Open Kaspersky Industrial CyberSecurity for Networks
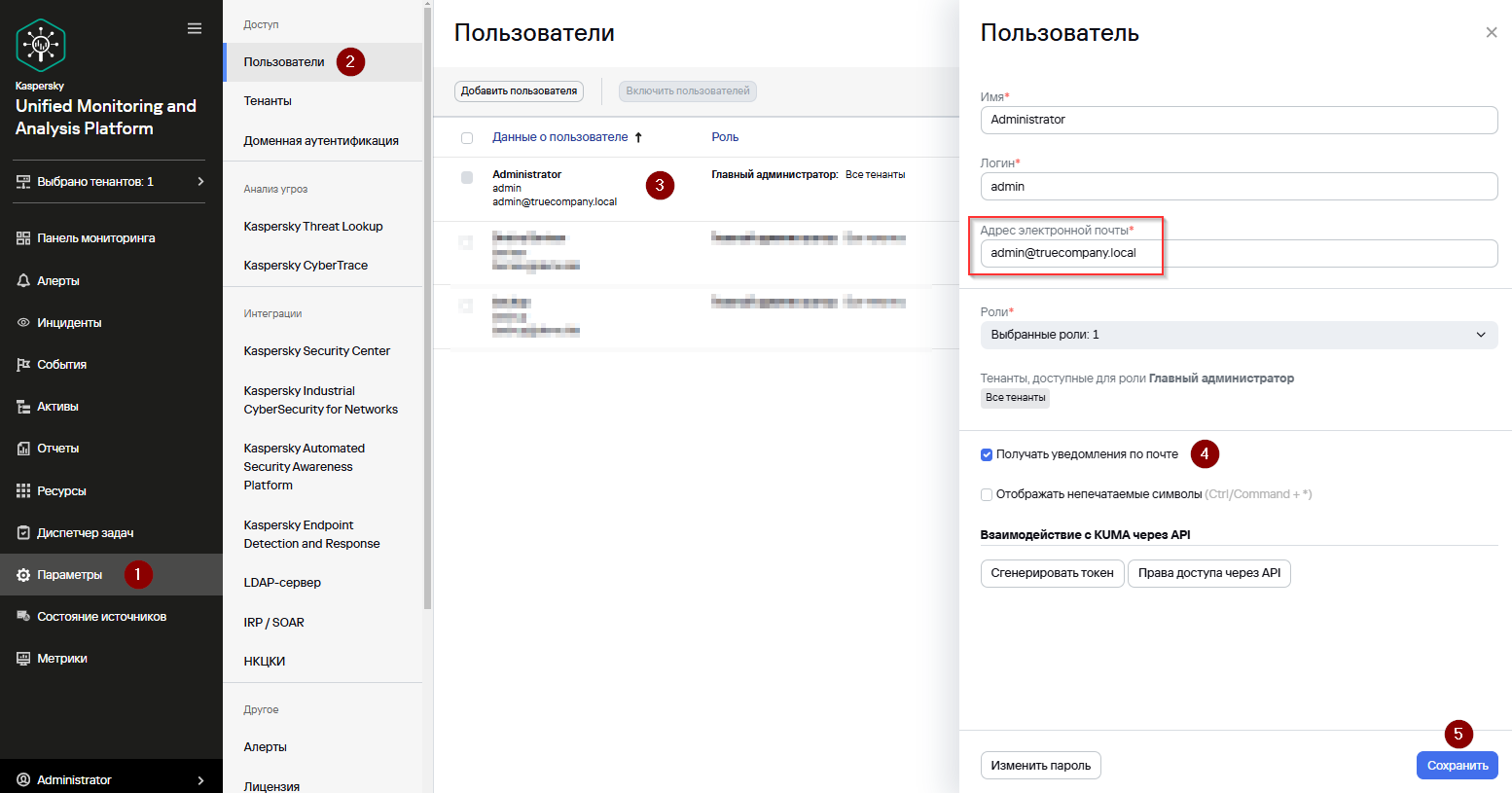Viewport: 1512px width, 793px height. 323,400
